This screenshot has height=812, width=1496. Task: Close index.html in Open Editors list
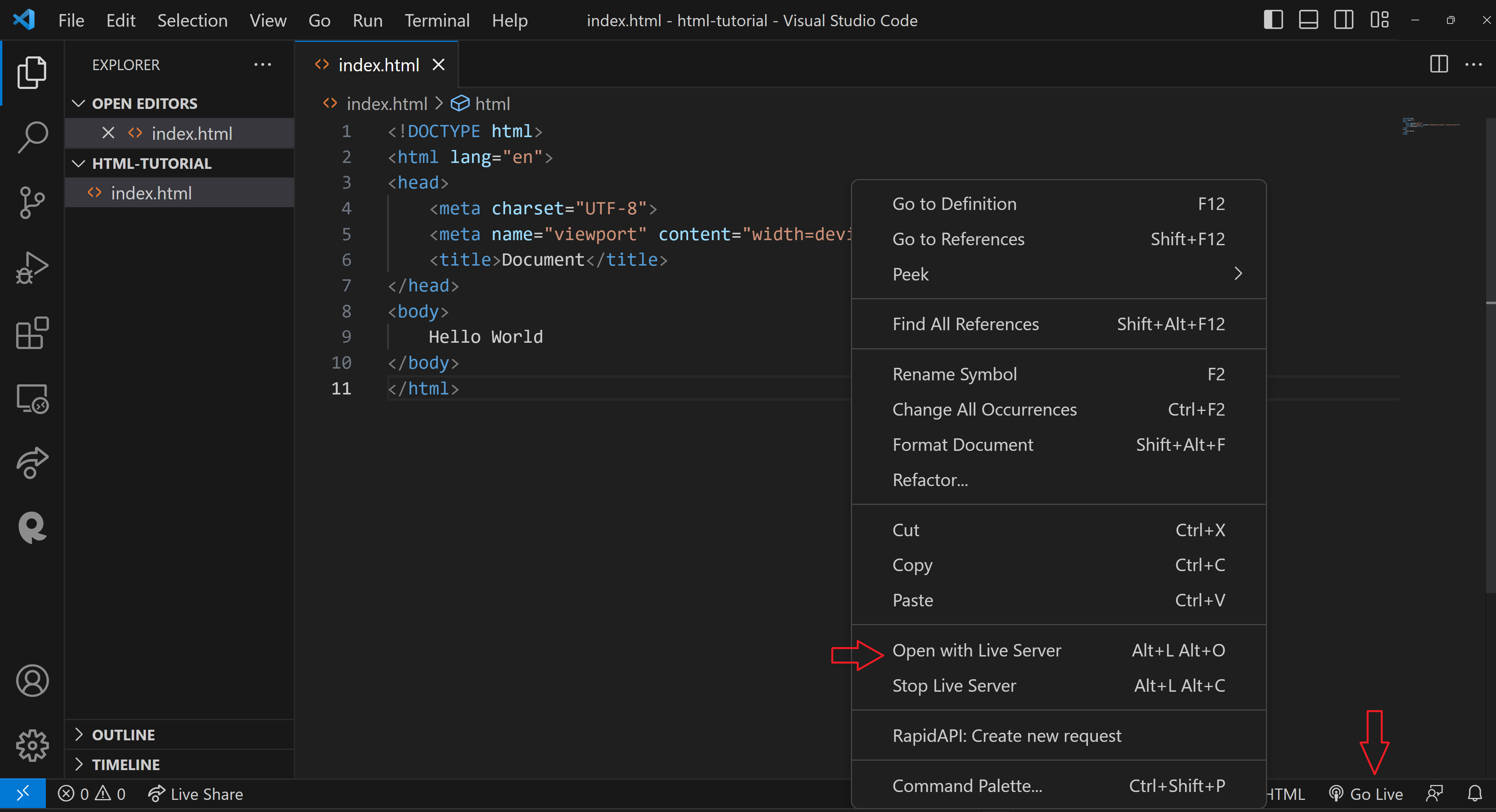108,133
